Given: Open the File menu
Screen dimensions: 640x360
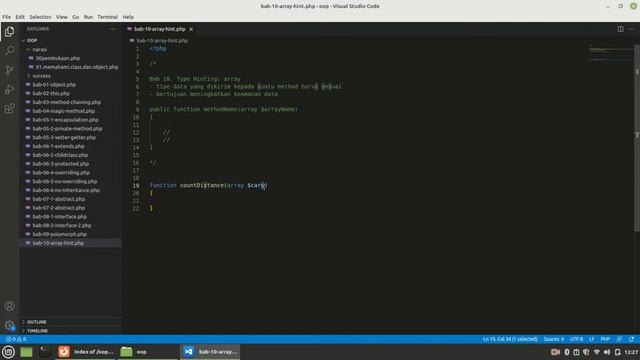Looking at the screenshot, I should point(7,17).
